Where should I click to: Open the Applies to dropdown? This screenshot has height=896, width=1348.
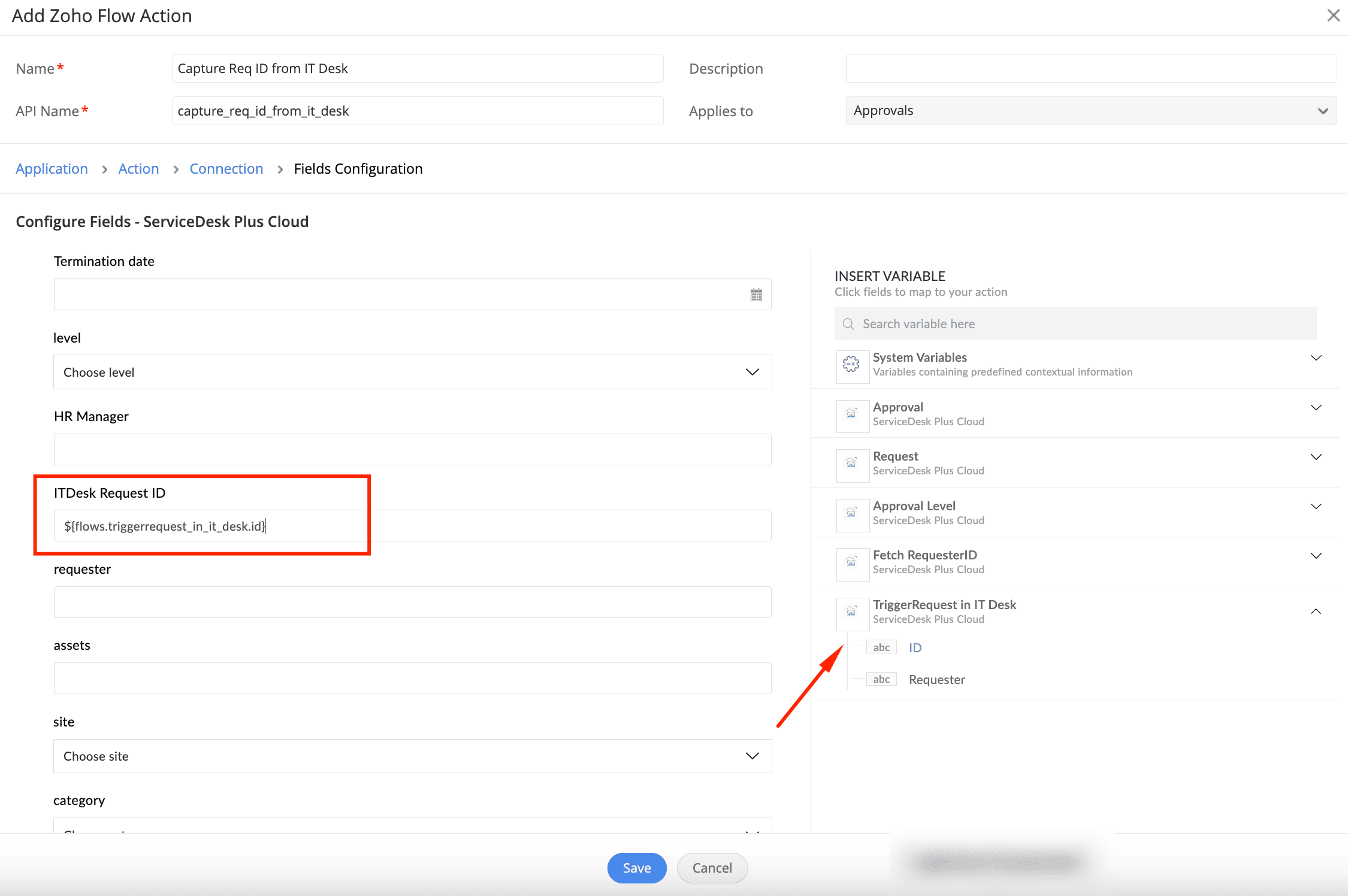coord(1090,111)
